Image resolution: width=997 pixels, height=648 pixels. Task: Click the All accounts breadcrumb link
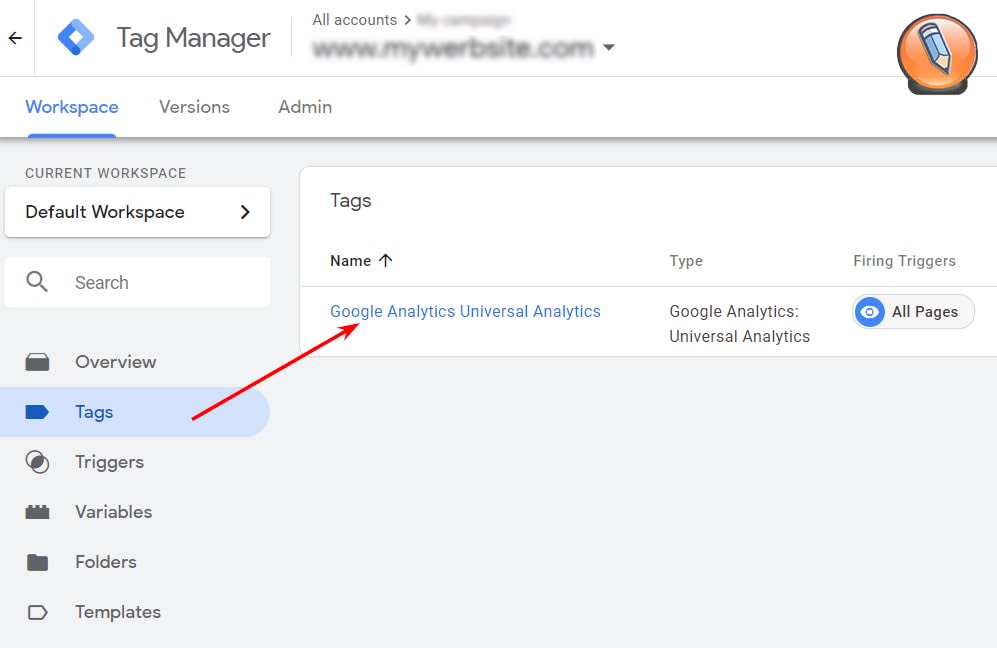[x=354, y=20]
